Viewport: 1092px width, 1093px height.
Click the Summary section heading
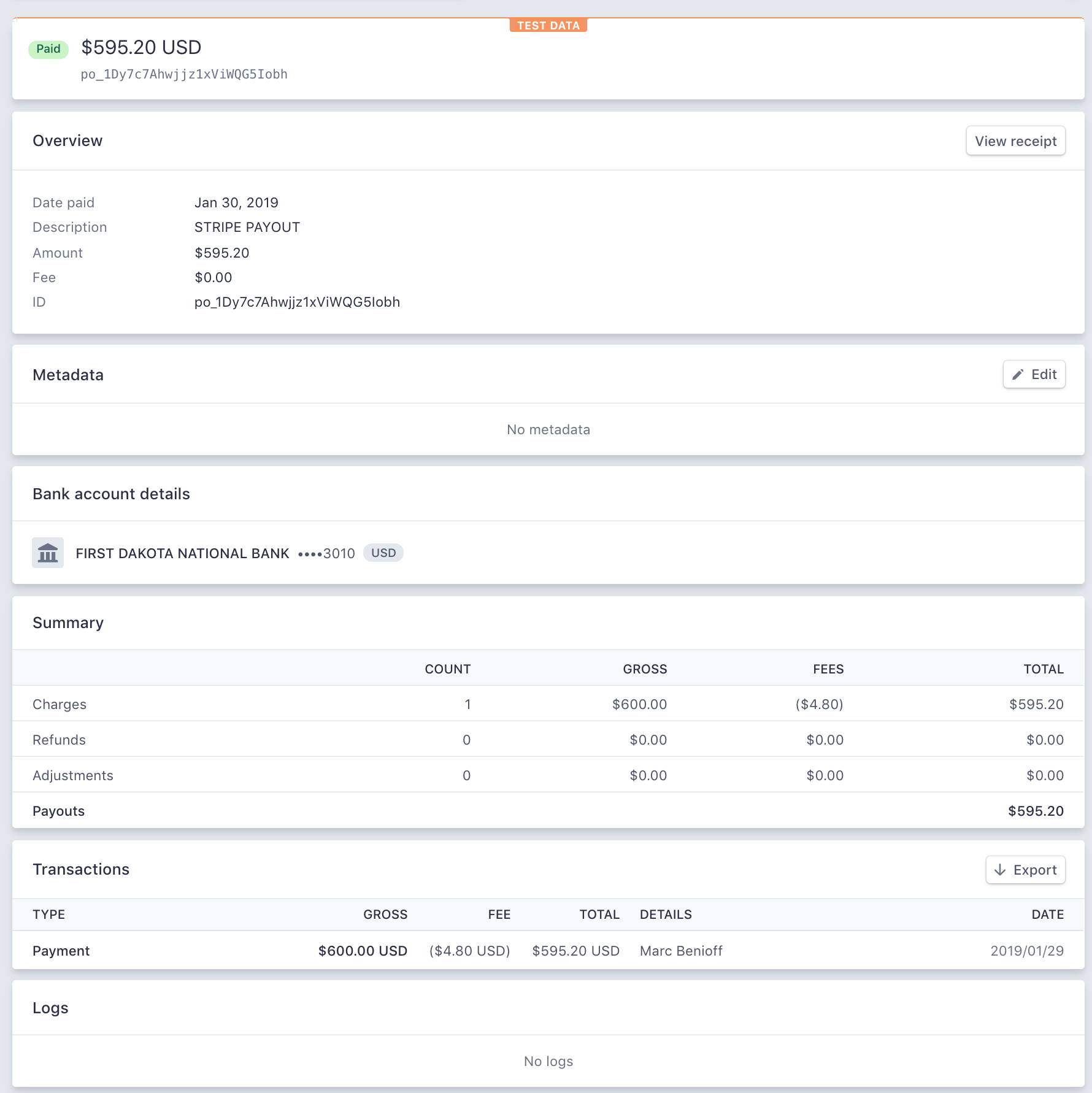pos(68,623)
